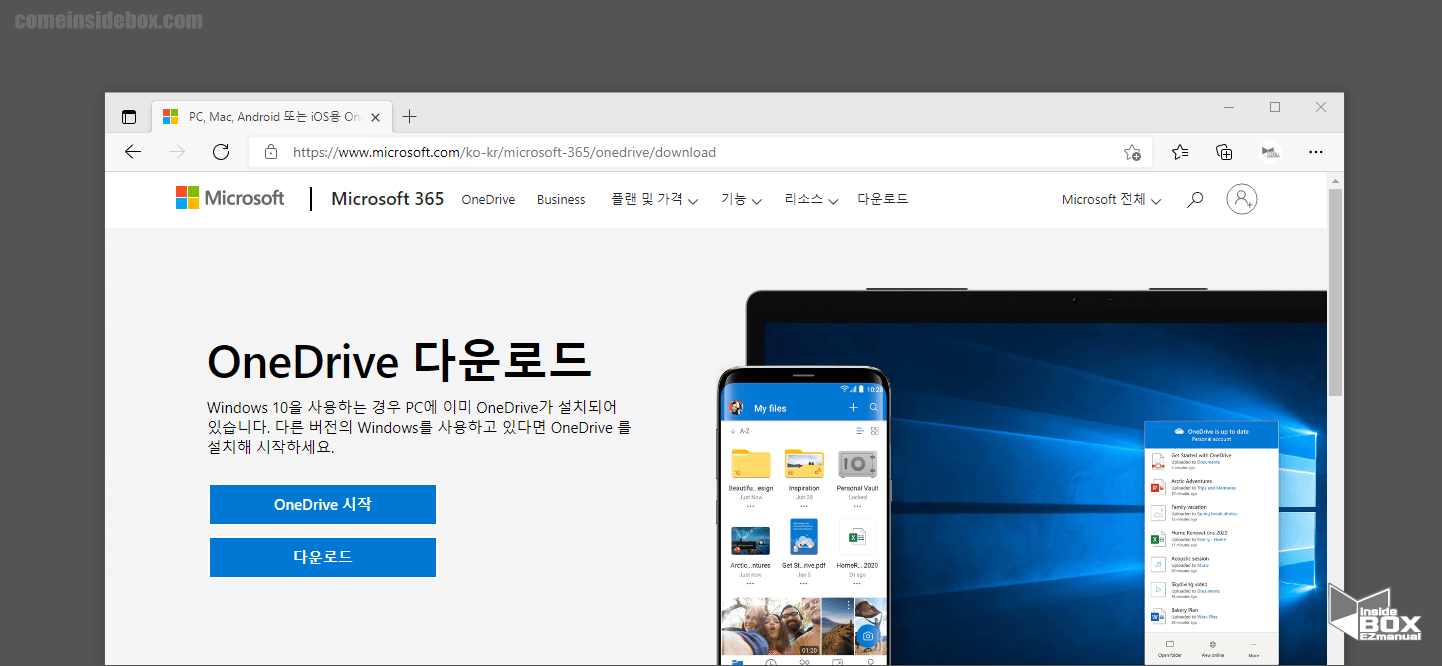Image resolution: width=1442 pixels, height=666 pixels.
Task: Click the page vertical scrollbar thumb
Action: pyautogui.click(x=1335, y=290)
